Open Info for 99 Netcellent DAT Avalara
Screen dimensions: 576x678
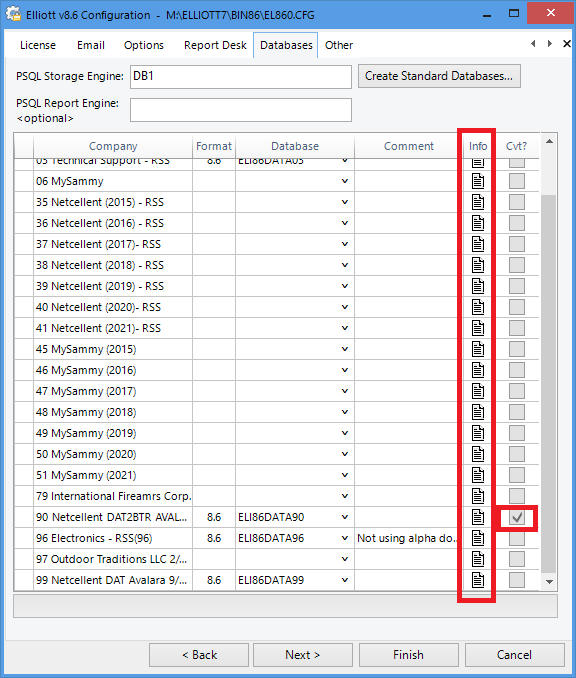point(477,580)
